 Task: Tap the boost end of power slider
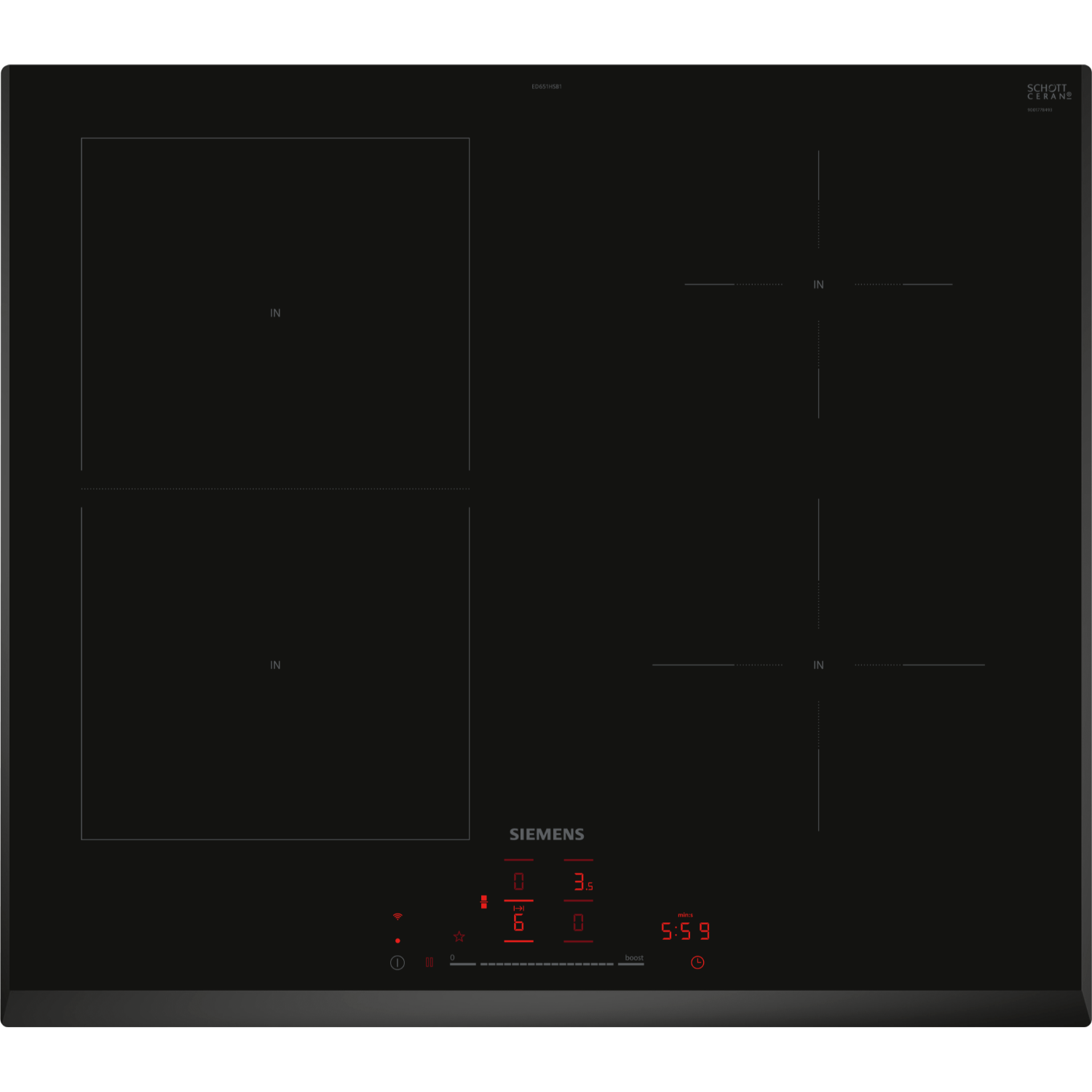tap(632, 962)
